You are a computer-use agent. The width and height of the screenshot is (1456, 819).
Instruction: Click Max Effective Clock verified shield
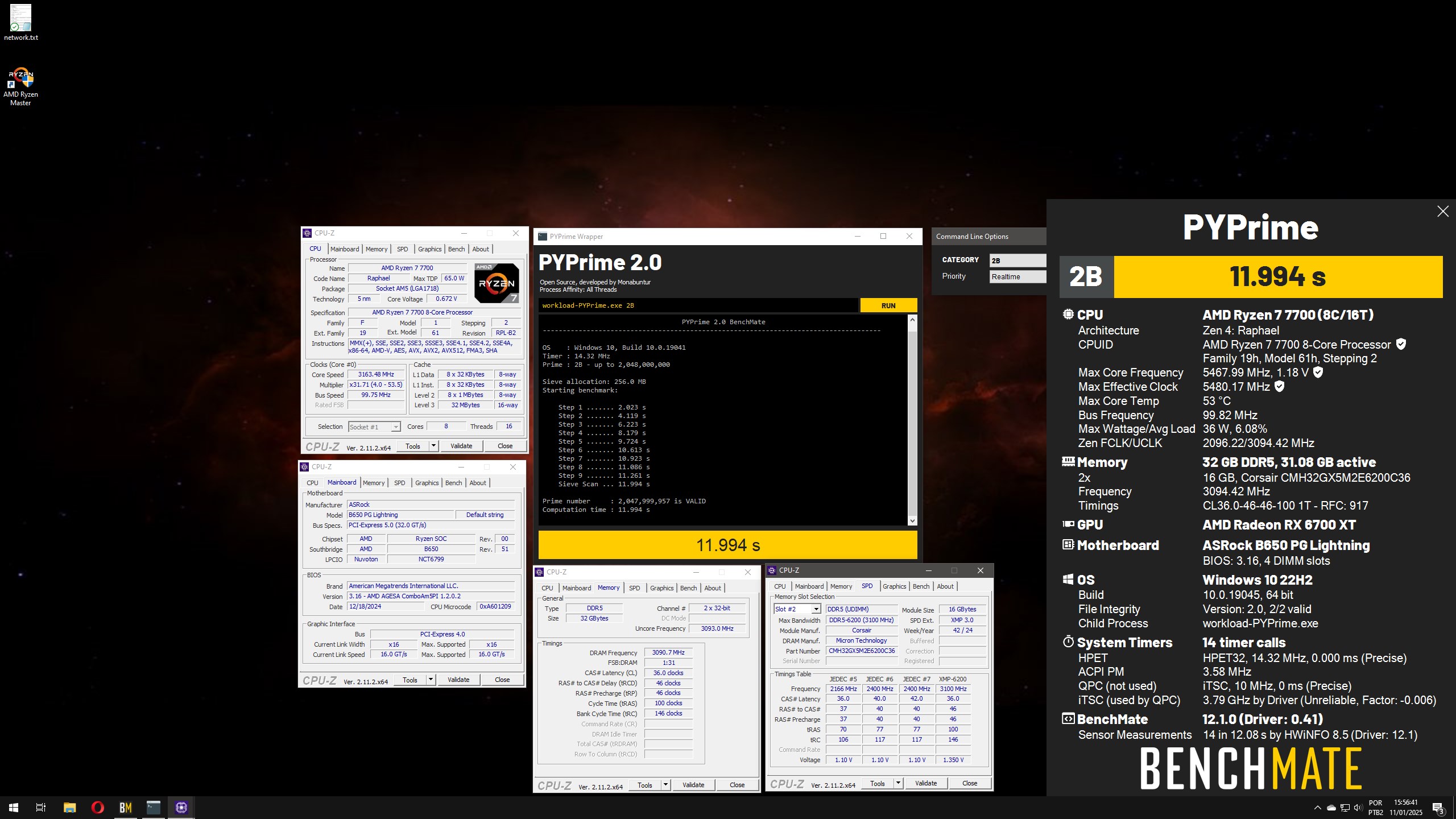coord(1279,387)
